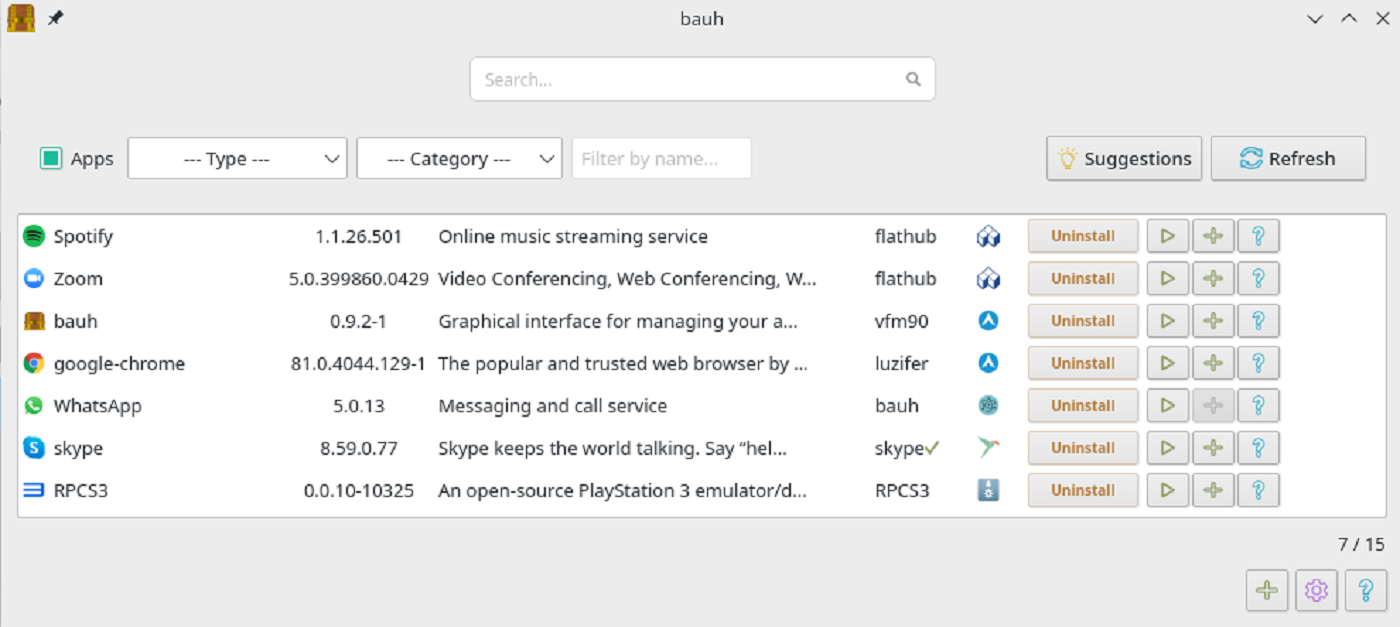
Task: Toggle the Apps checkbox filter
Action: tap(51, 159)
